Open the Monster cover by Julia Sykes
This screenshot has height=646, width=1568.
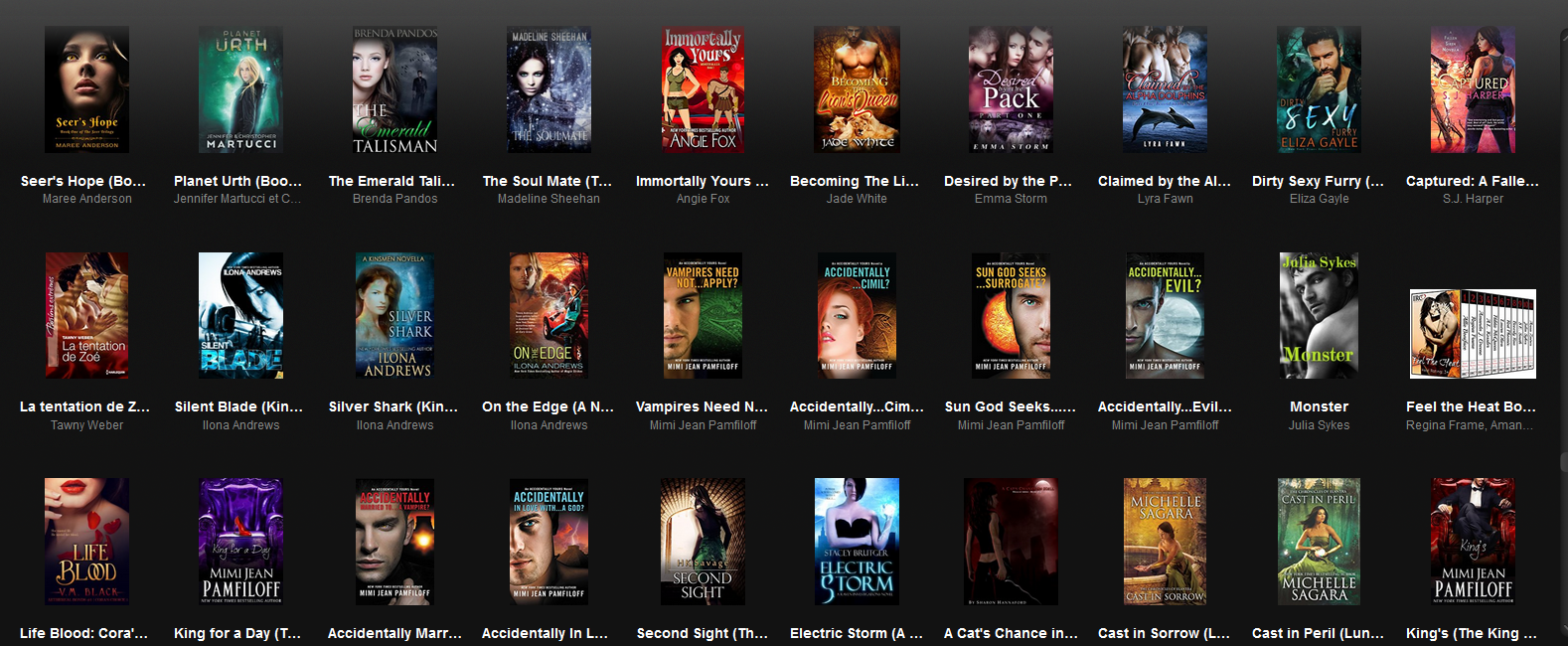(1319, 315)
